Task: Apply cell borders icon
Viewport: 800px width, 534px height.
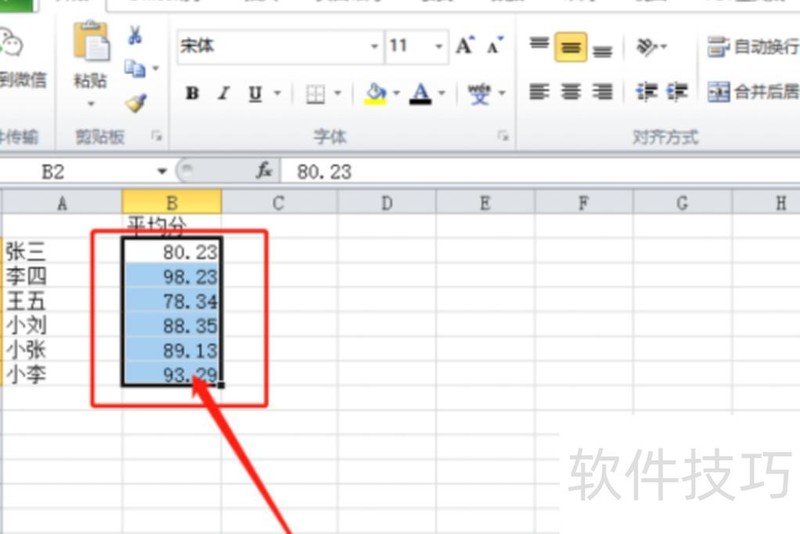Action: click(x=315, y=94)
